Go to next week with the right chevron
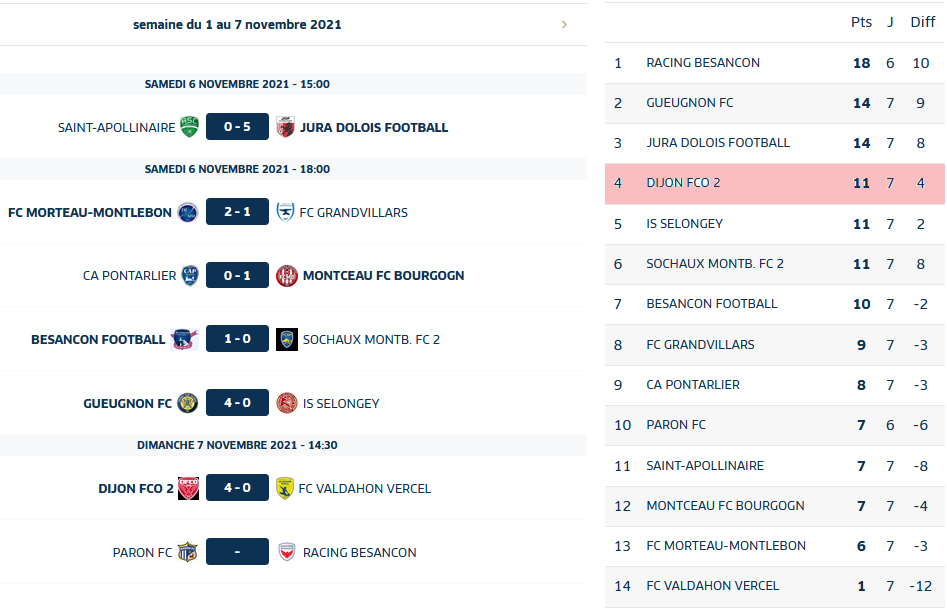The width and height of the screenshot is (947, 609). [565, 24]
